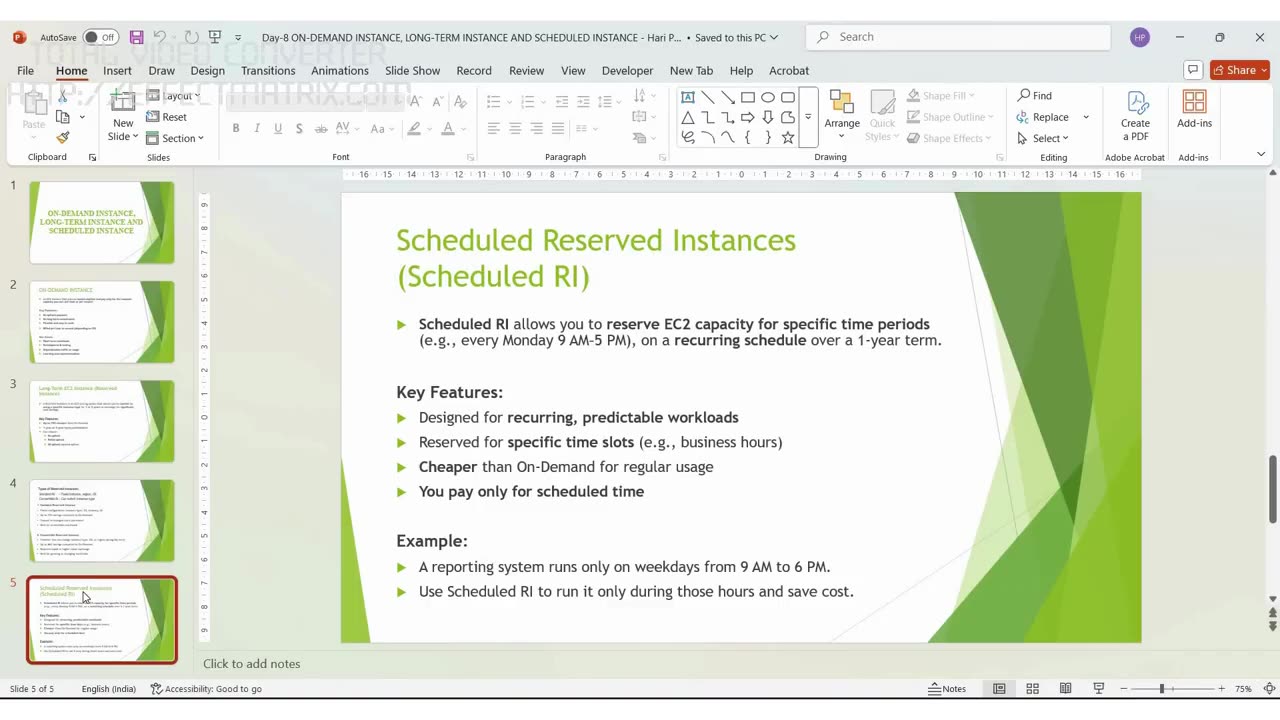Switch to Slide Sorter view icon
The height and width of the screenshot is (720, 1280).
[1032, 688]
